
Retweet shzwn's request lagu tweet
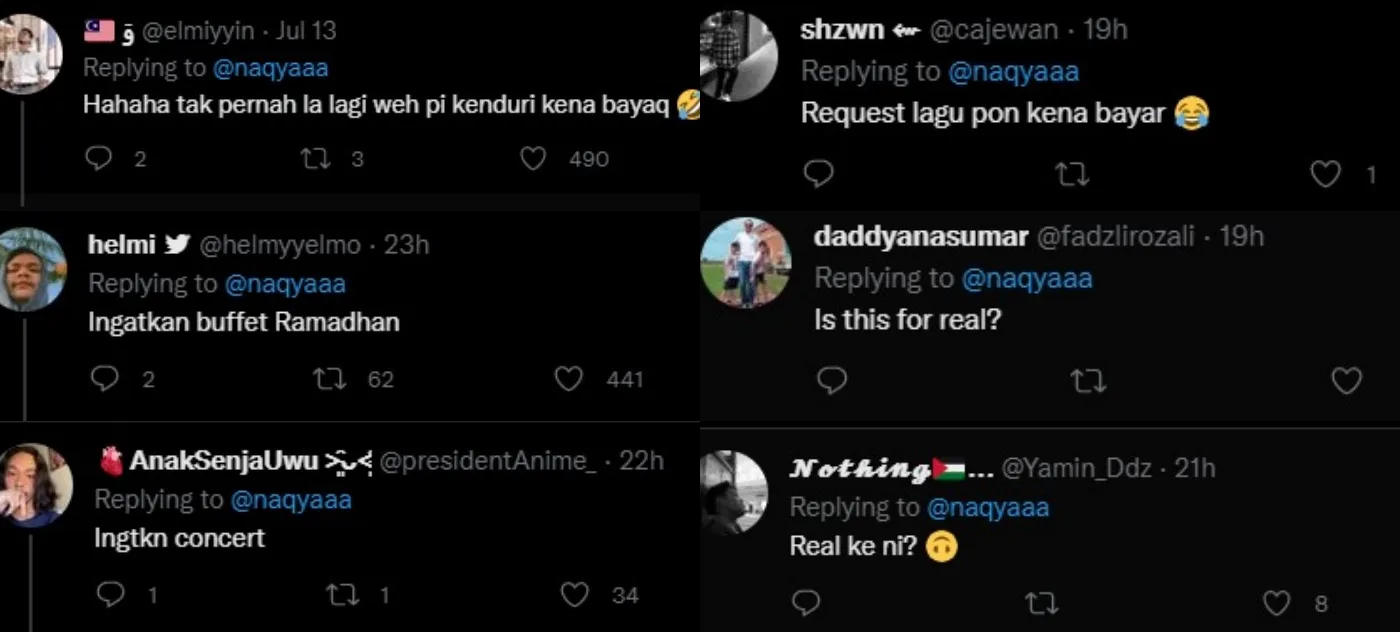(x=1072, y=175)
